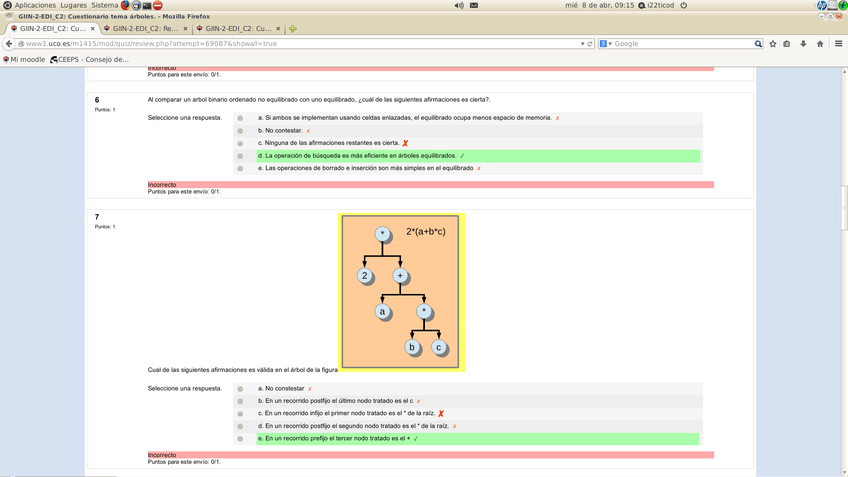Open the Mi moodle bookmark
Image resolution: width=848 pixels, height=477 pixels.
click(26, 59)
